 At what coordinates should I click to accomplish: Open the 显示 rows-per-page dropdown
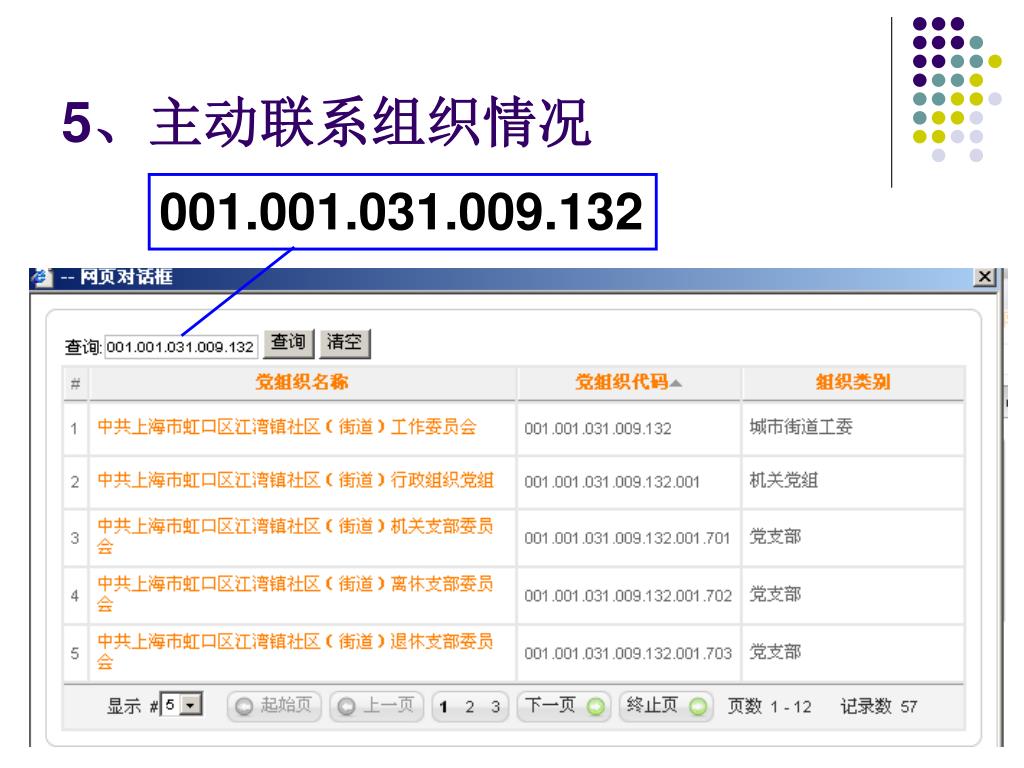click(182, 705)
